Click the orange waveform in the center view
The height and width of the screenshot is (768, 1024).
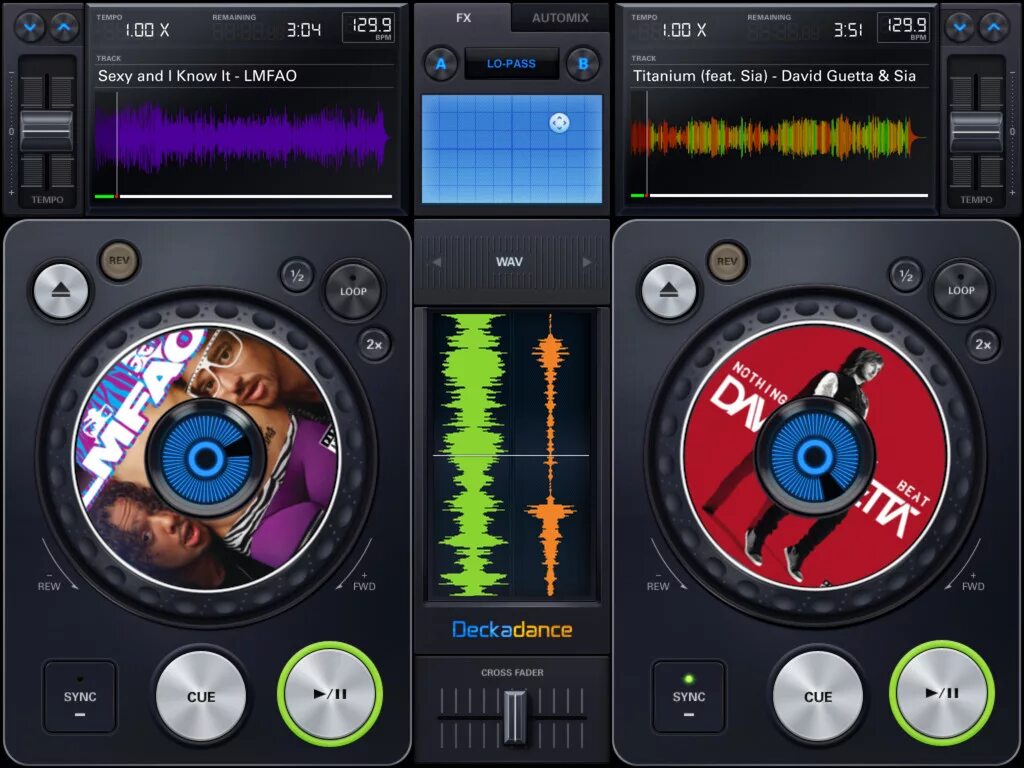pos(551,455)
